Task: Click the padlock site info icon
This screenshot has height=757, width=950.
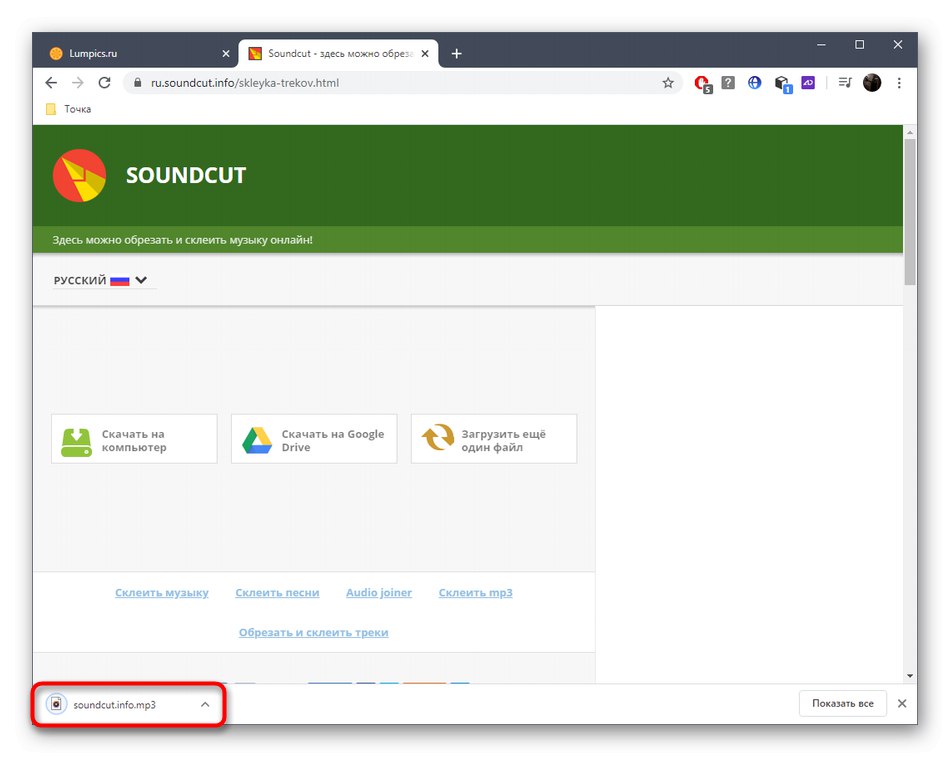Action: click(x=138, y=83)
